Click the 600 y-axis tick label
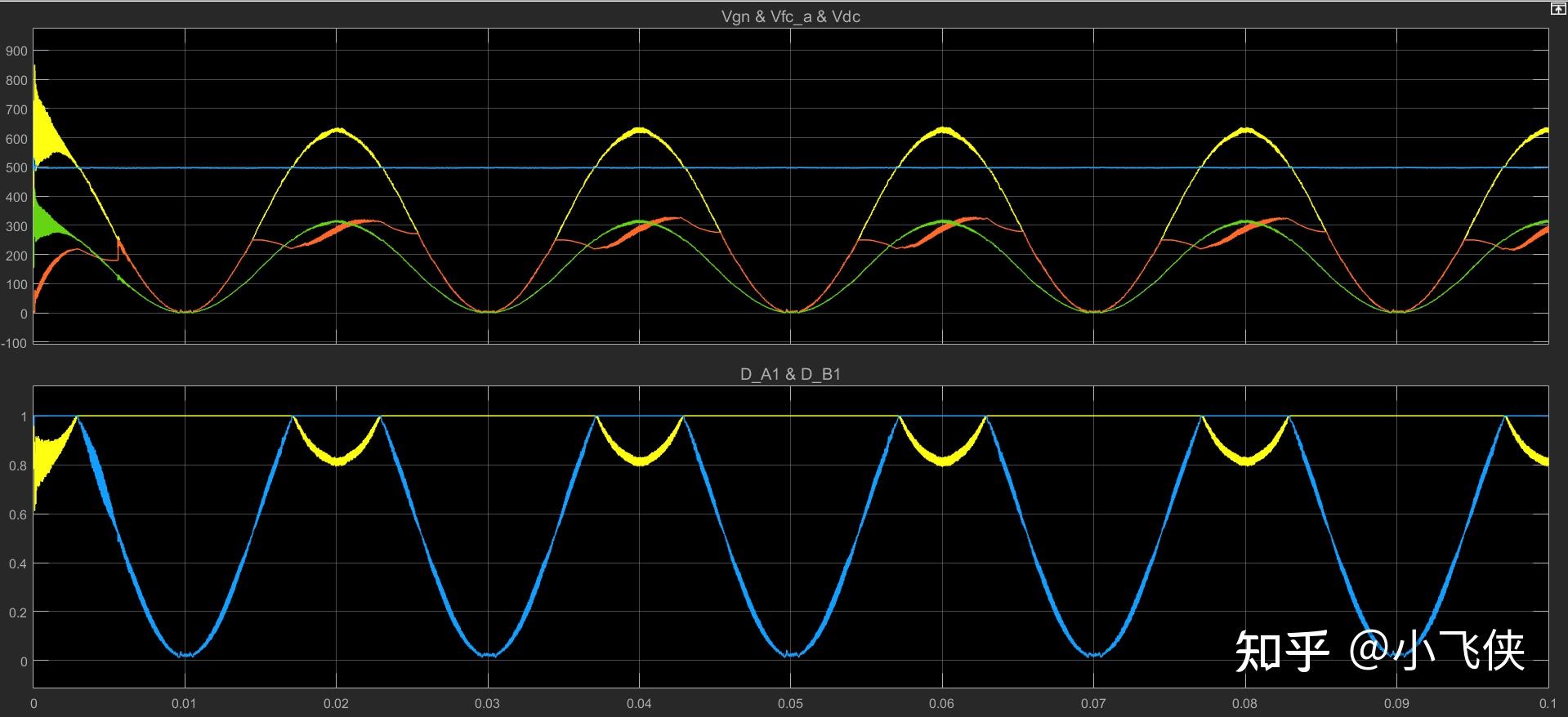This screenshot has width=1568, height=717. (x=16, y=139)
